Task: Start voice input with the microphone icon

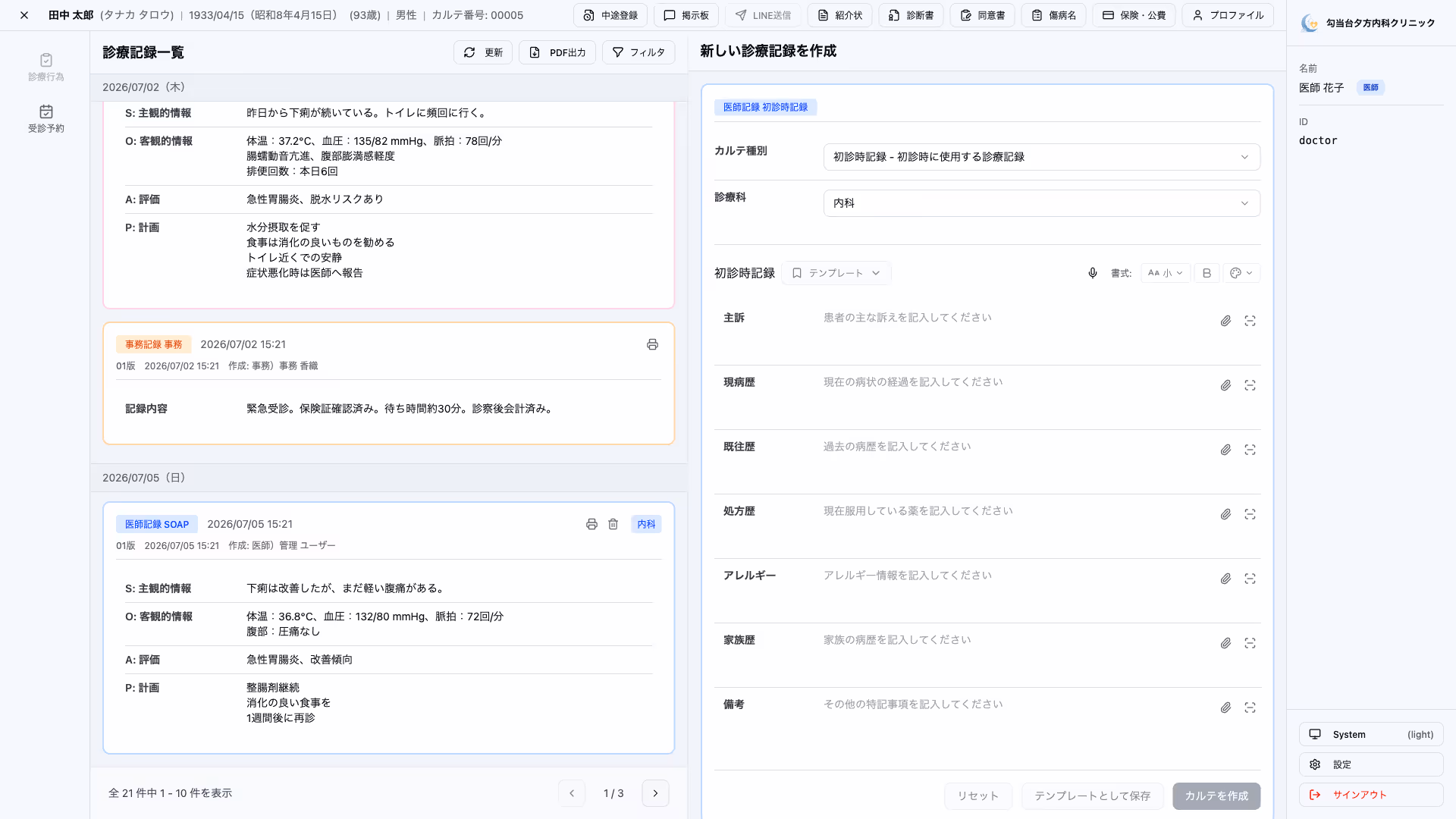Action: click(1092, 273)
